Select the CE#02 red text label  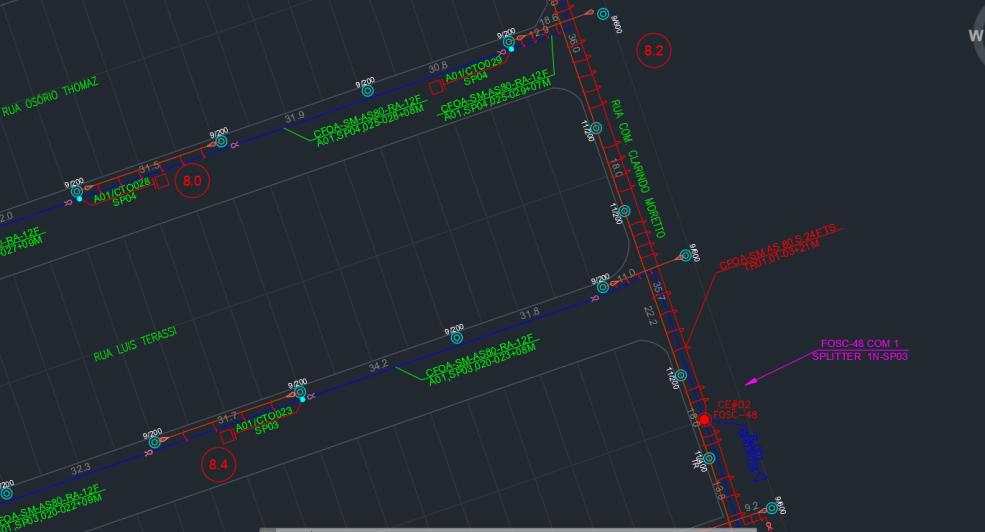coord(734,404)
